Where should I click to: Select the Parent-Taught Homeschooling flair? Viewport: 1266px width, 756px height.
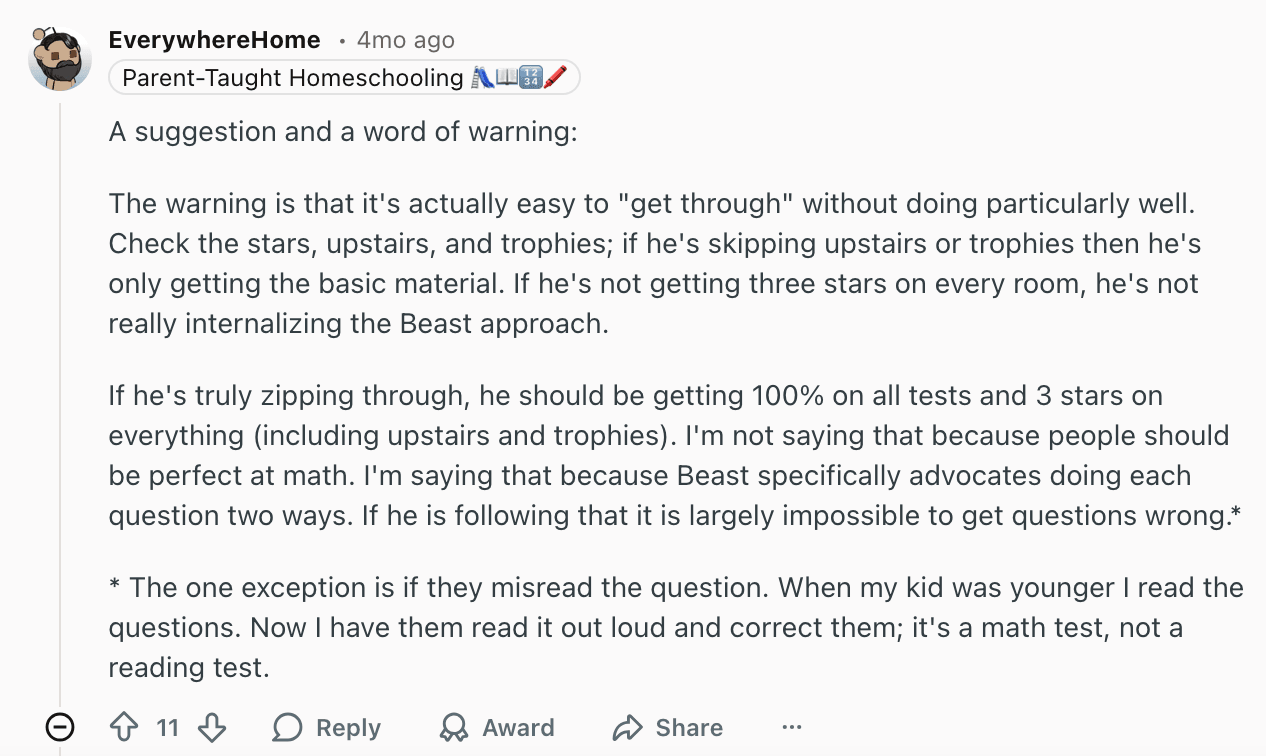click(344, 77)
